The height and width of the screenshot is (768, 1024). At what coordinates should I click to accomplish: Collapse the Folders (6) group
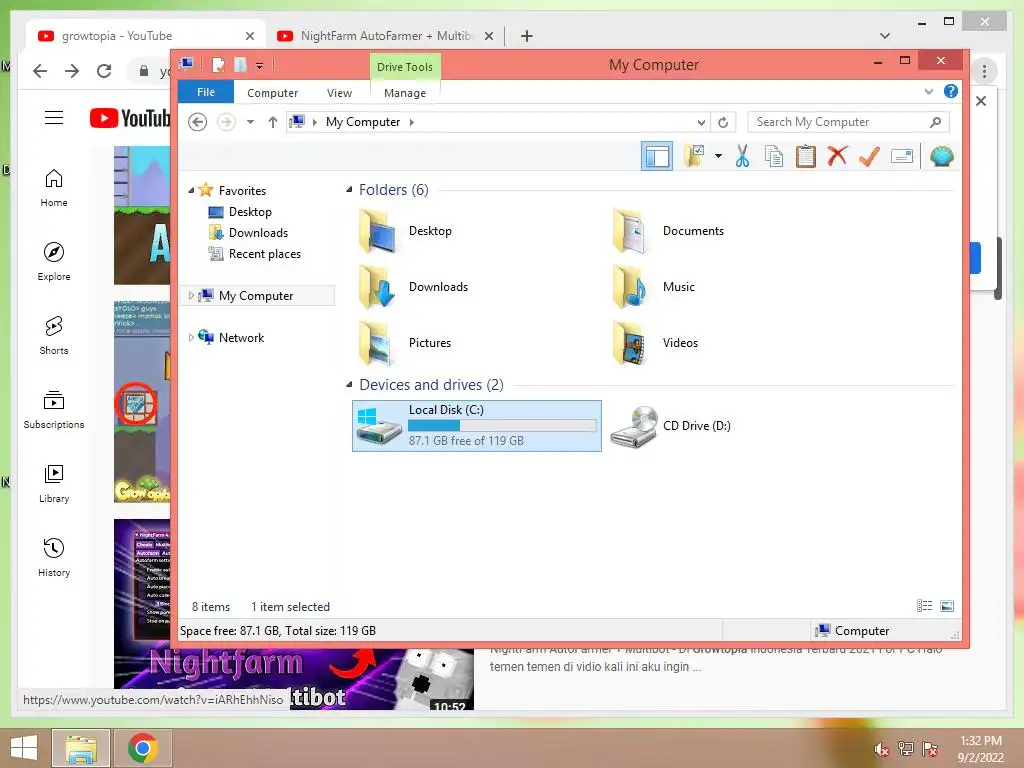[x=349, y=189]
